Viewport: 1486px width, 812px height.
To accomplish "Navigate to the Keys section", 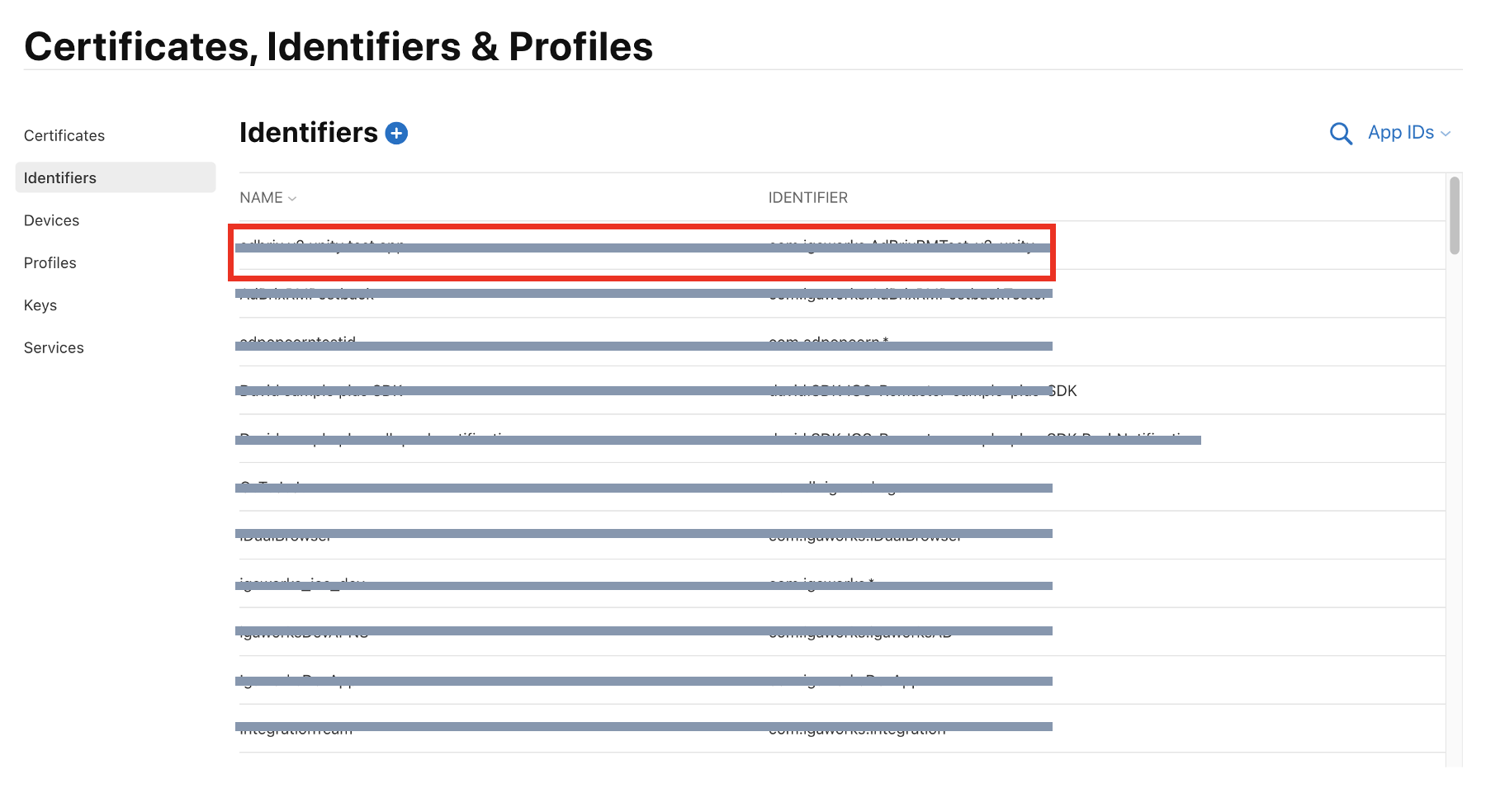I will 40,306.
